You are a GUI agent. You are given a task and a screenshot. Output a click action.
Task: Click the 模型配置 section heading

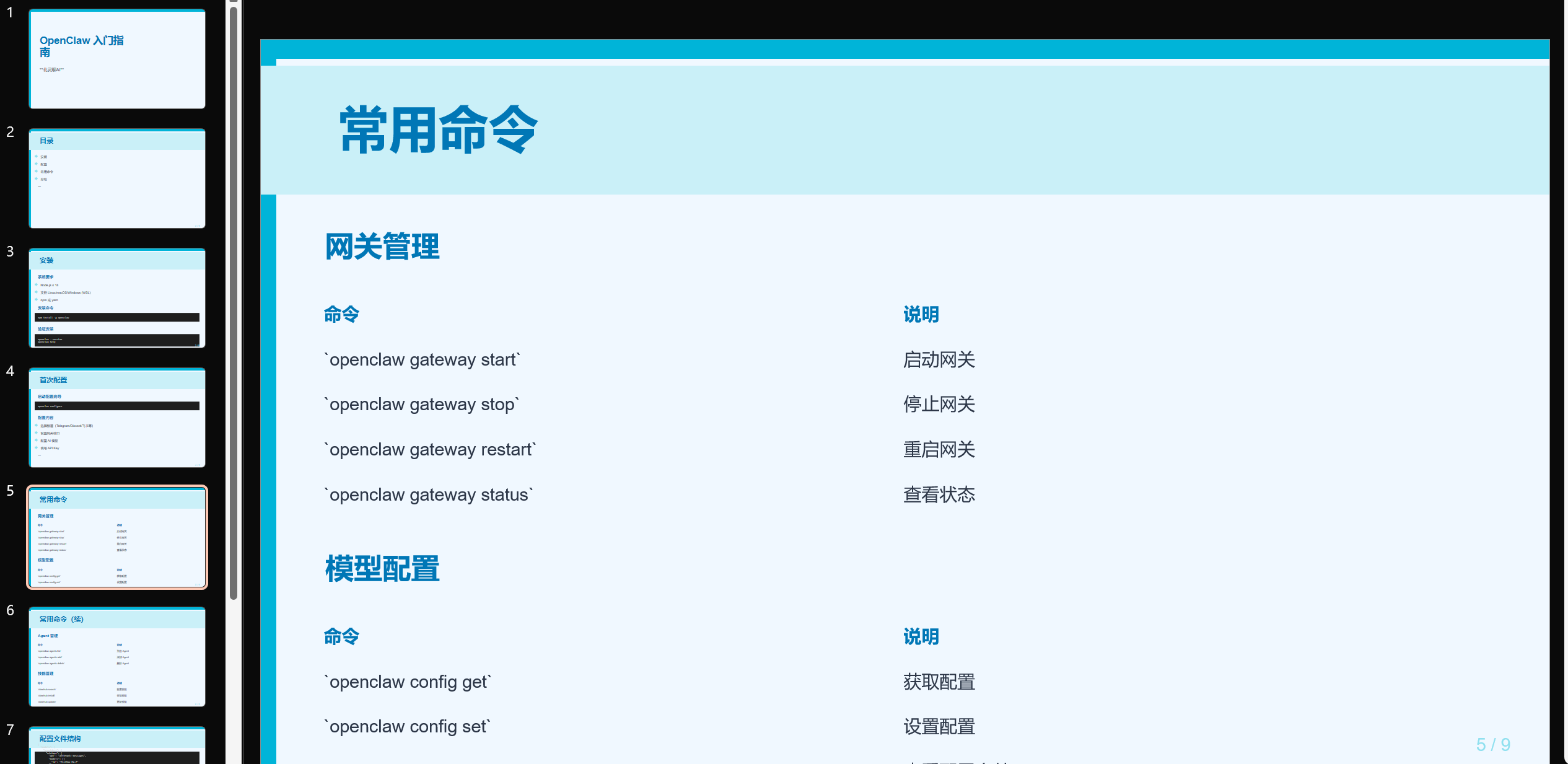coord(382,569)
